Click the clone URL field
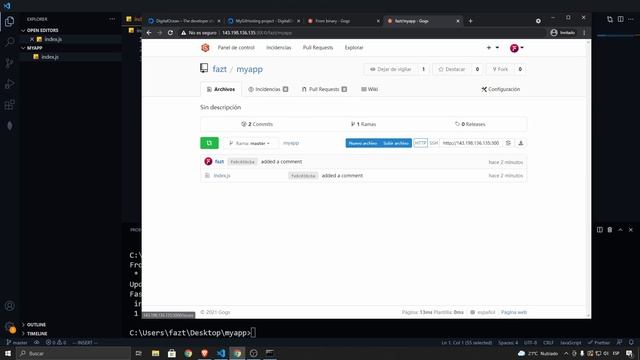This screenshot has width=640, height=360. coord(471,143)
